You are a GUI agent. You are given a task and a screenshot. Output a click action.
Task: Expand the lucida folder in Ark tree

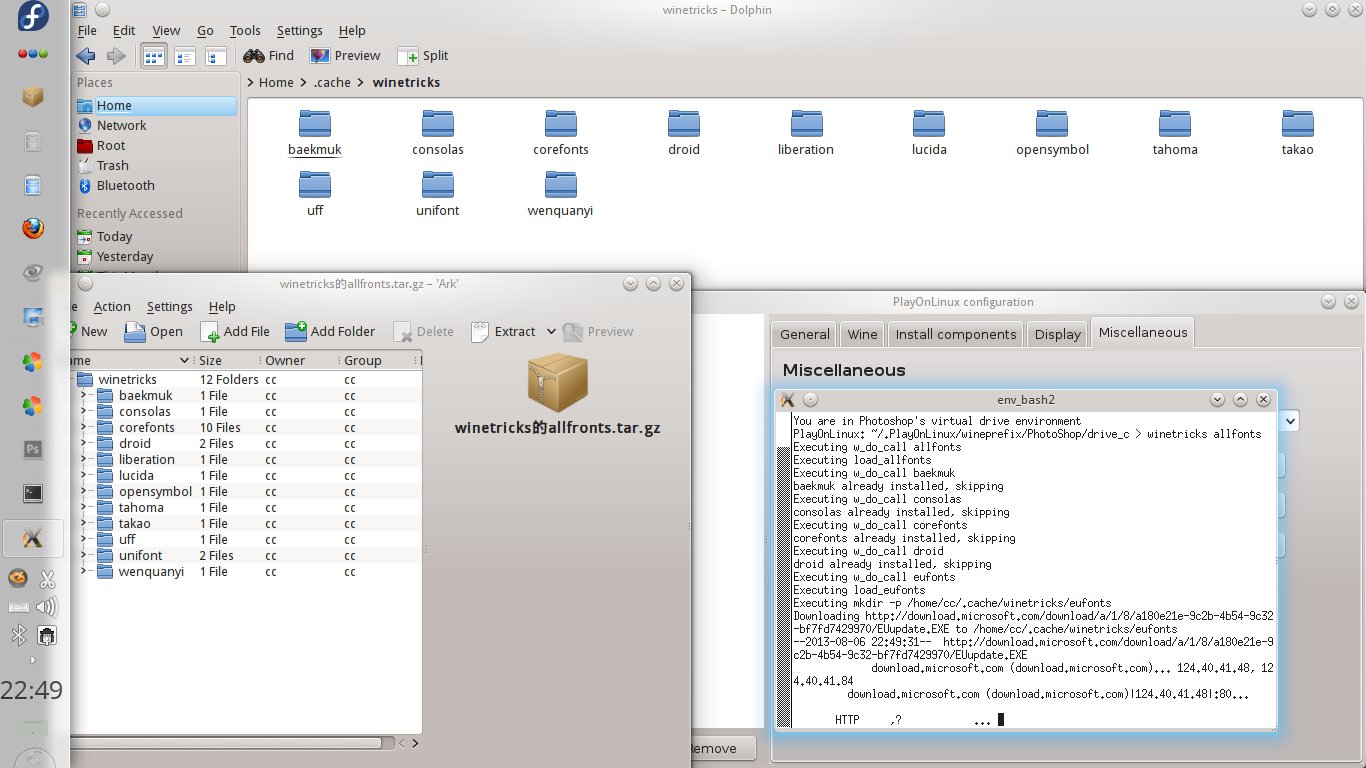pyautogui.click(x=84, y=476)
